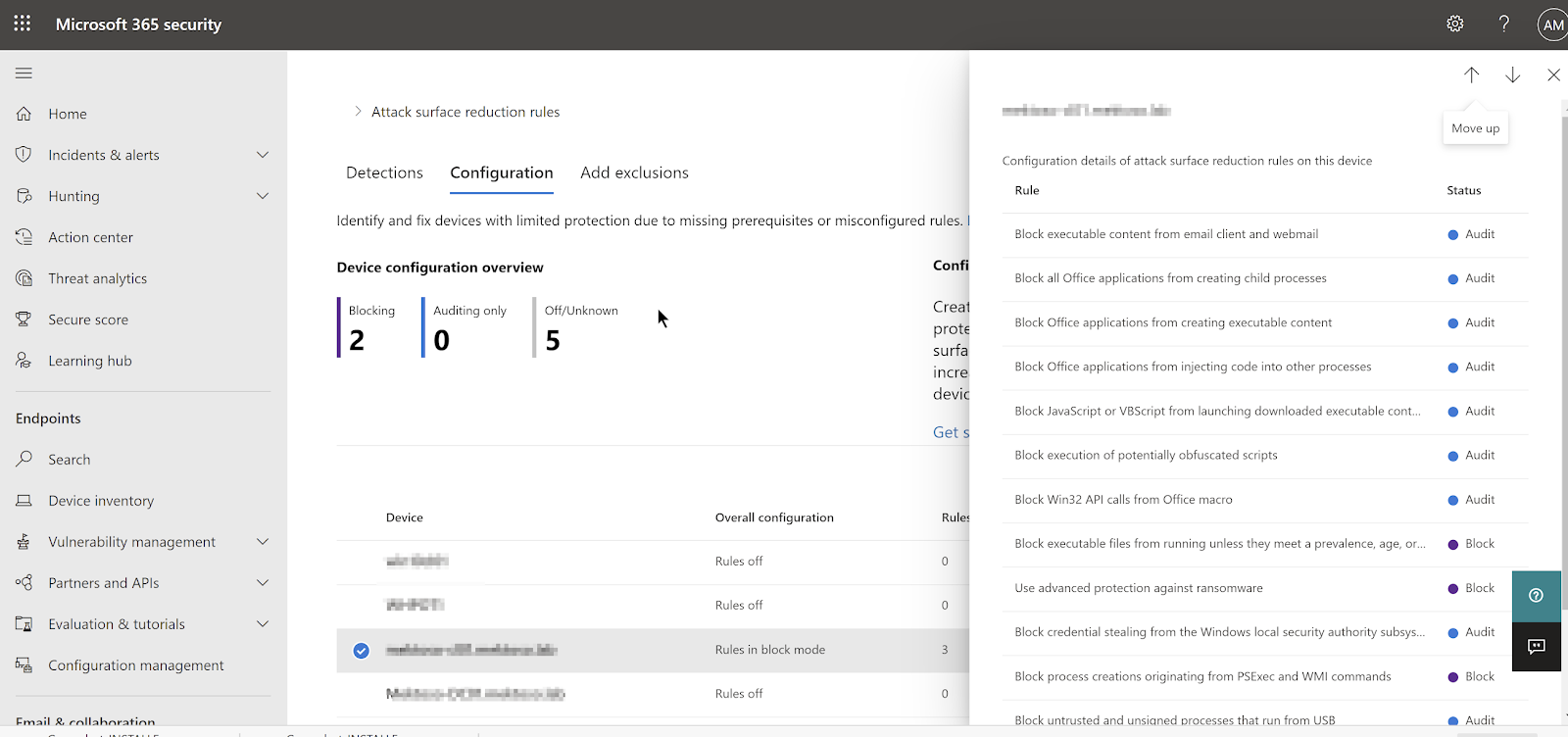The image size is (1568, 737).
Task: Expand Vulnerability management chevron
Action: tap(263, 542)
